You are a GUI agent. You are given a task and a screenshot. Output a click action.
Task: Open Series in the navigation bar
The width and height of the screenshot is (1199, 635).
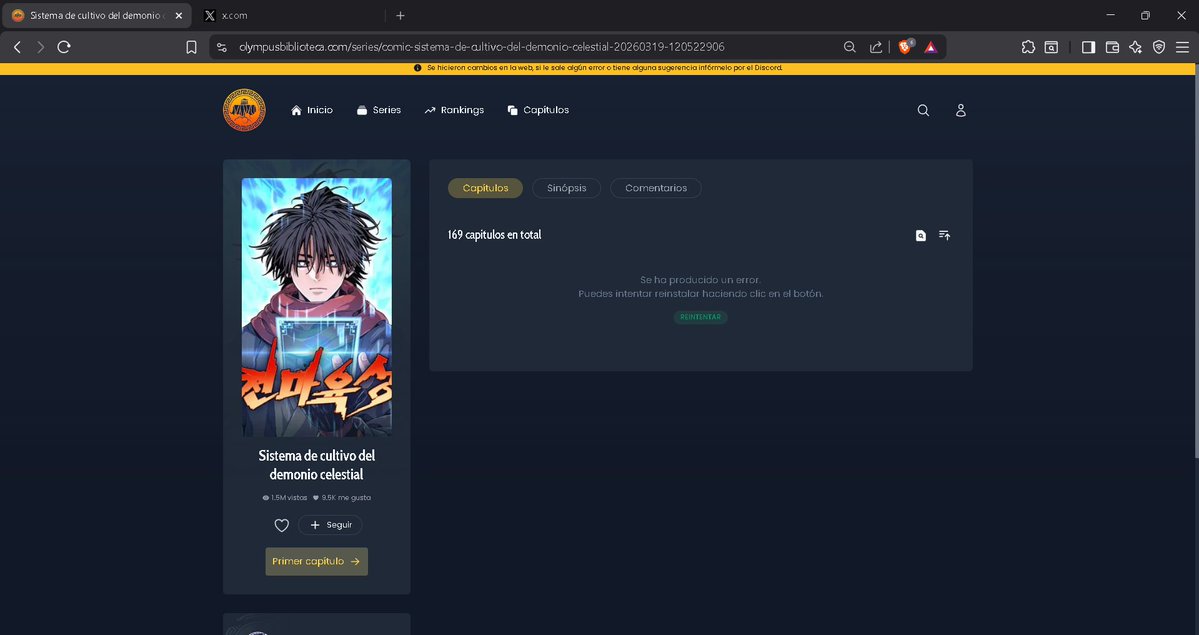click(x=379, y=110)
